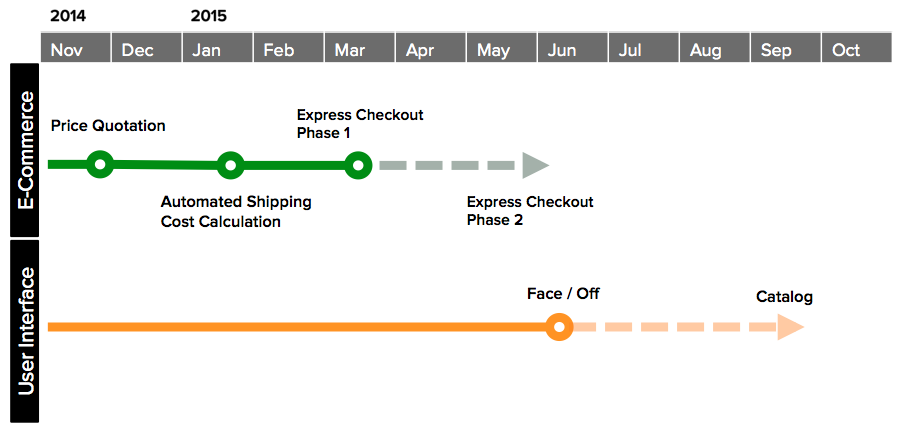
Task: Click the gray dashed arrowhead for Express Checkout Phase 2
Action: coord(535,165)
